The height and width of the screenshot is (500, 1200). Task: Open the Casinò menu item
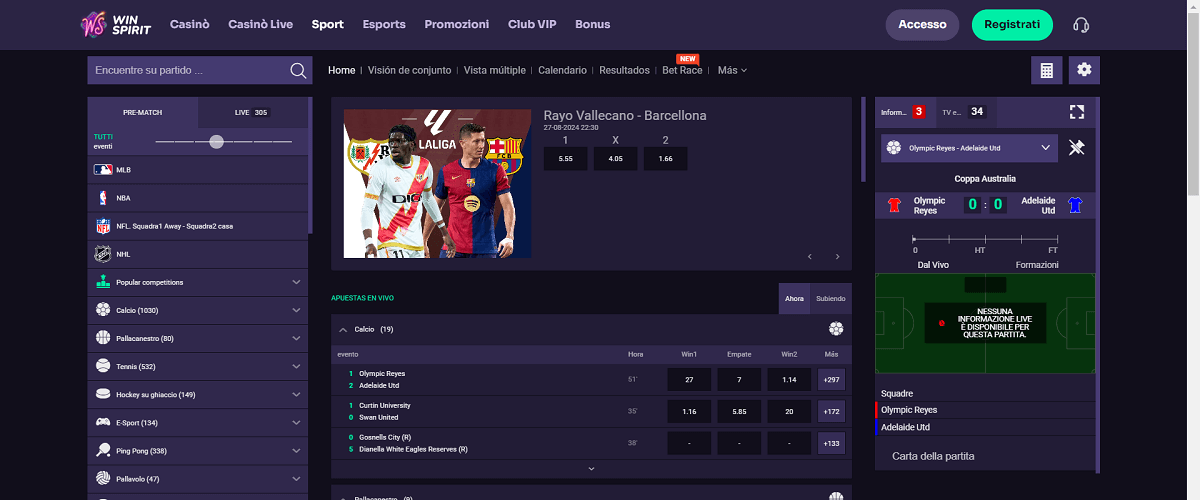click(x=190, y=24)
